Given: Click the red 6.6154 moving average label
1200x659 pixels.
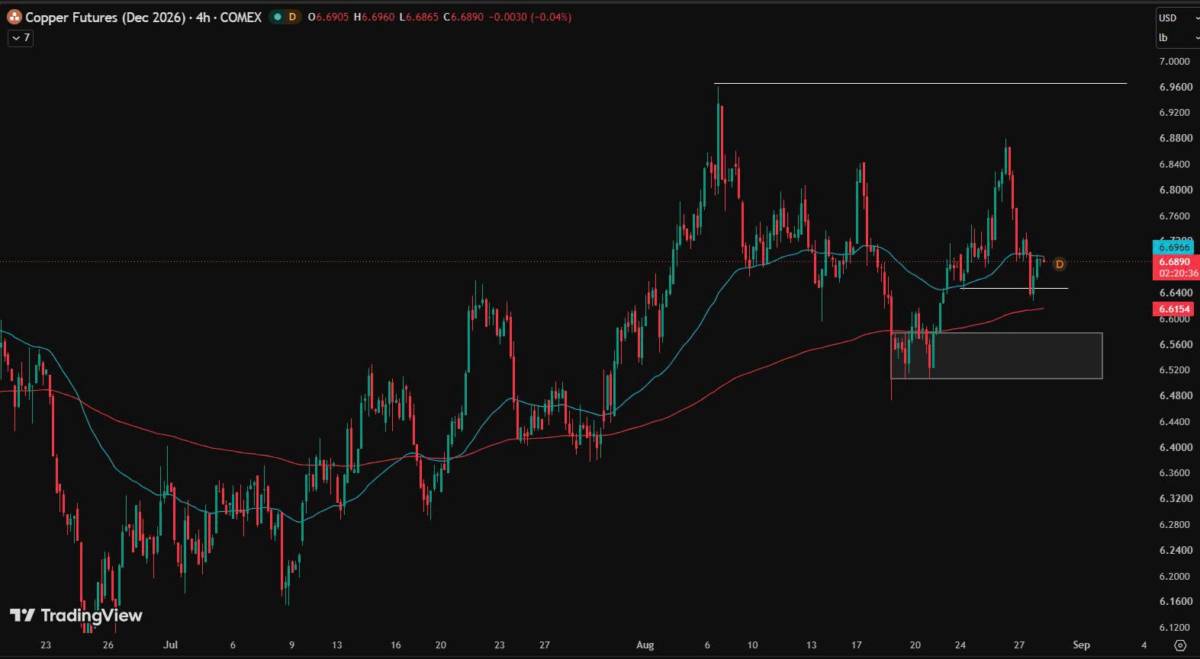Looking at the screenshot, I should click(1173, 310).
